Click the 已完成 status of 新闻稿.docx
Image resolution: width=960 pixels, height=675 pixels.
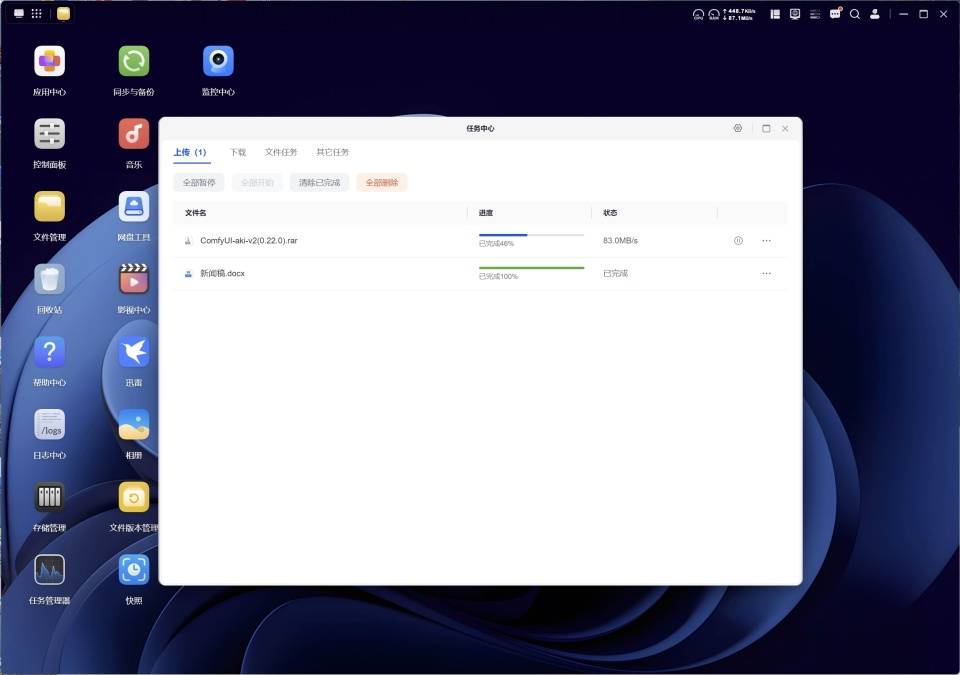[615, 273]
